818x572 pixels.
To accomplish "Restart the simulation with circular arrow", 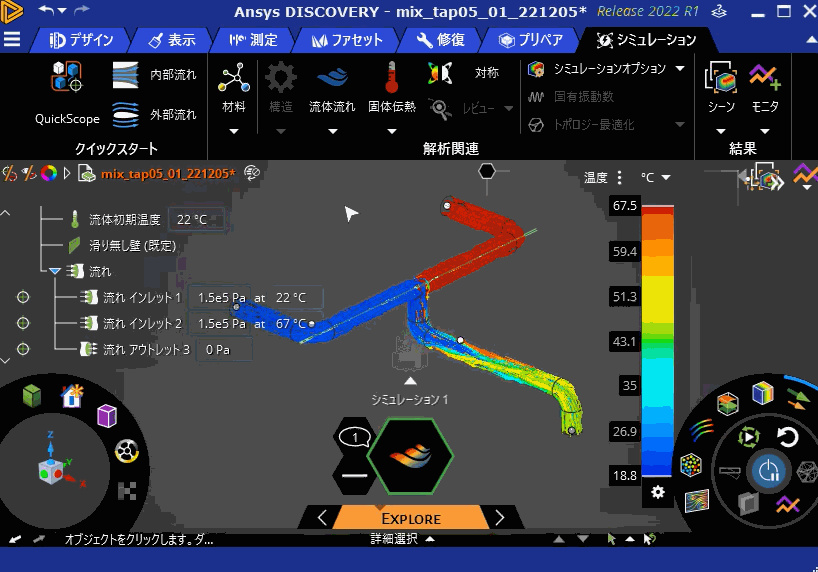I will click(x=787, y=437).
